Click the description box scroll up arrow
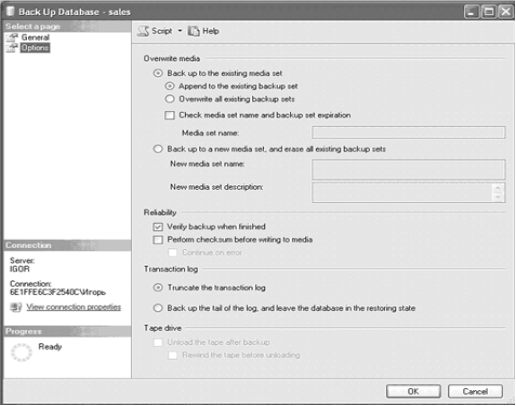516x406 pixels. click(x=498, y=188)
